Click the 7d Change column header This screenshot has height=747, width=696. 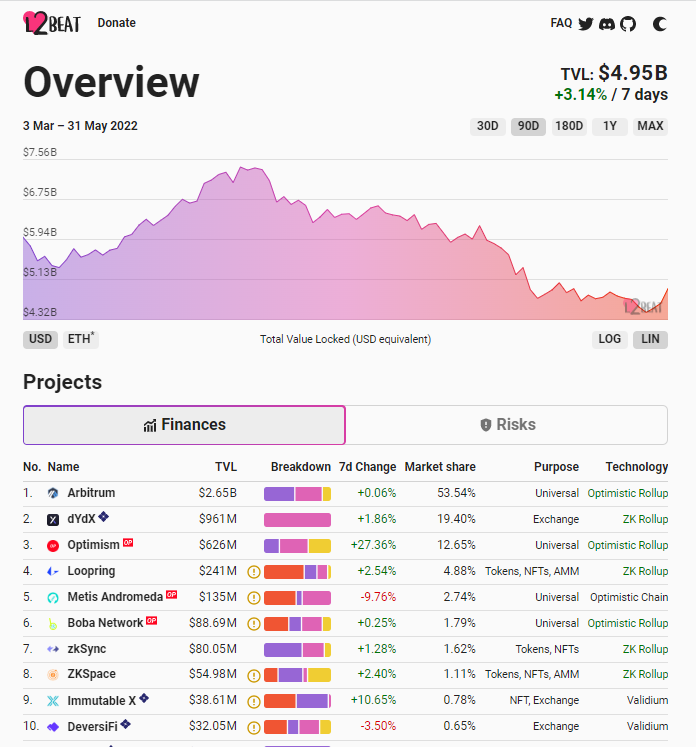tap(367, 467)
